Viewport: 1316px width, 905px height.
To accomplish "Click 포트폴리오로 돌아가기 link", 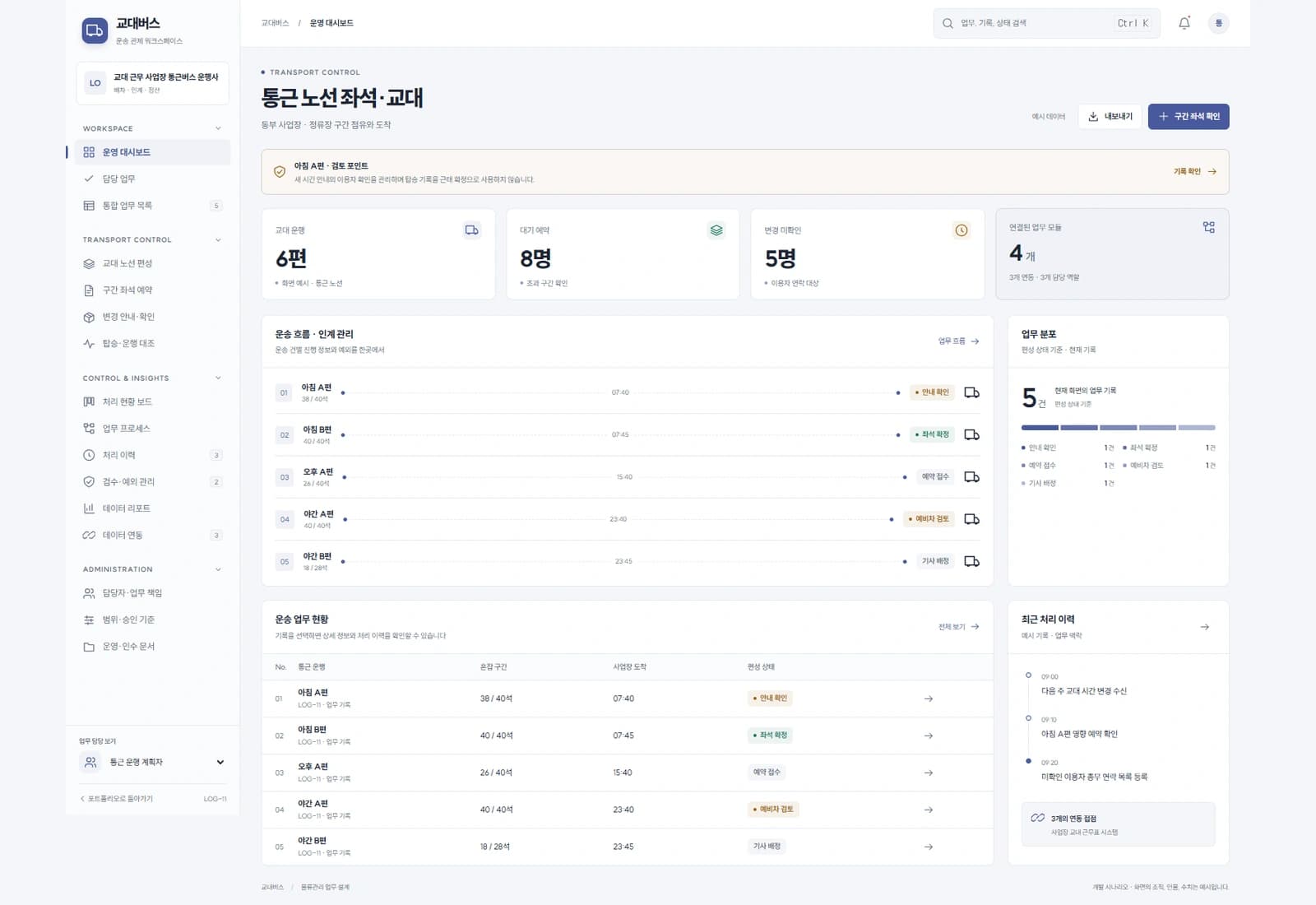I will (116, 799).
